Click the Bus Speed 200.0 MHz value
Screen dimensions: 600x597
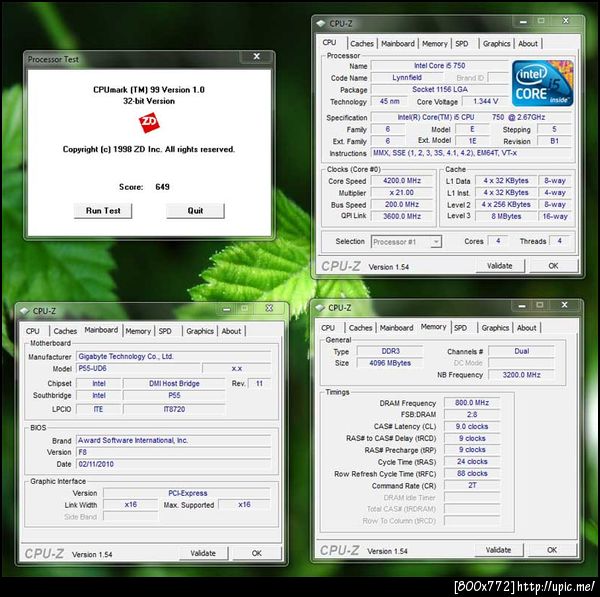point(402,204)
